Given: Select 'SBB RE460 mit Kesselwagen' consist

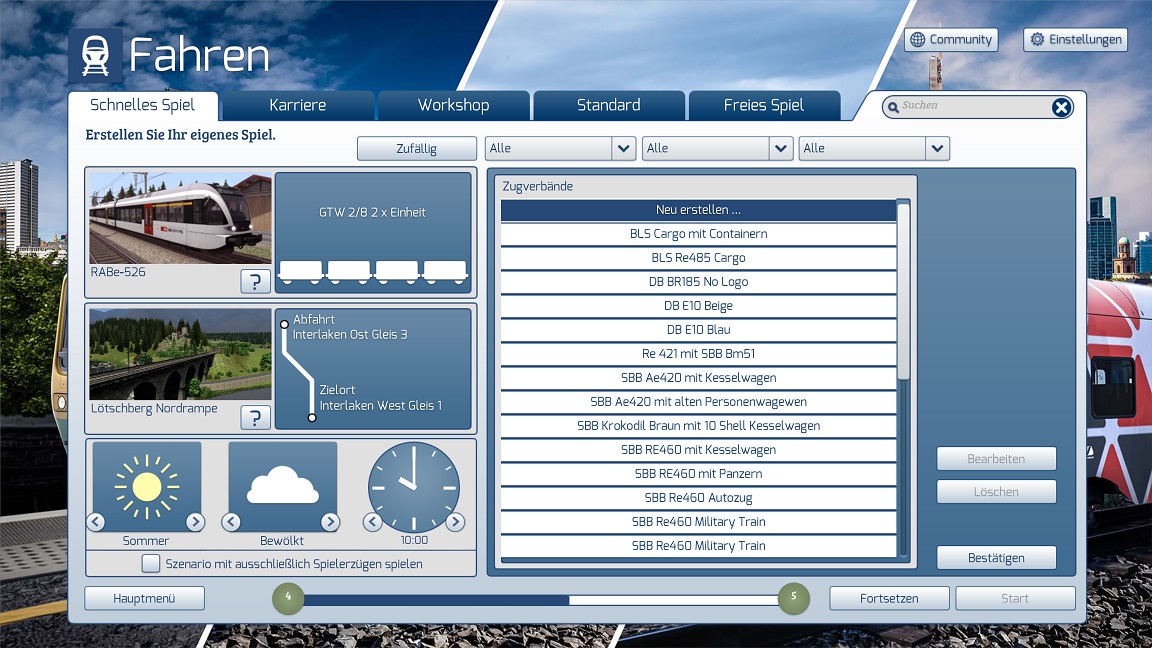Looking at the screenshot, I should 698,450.
